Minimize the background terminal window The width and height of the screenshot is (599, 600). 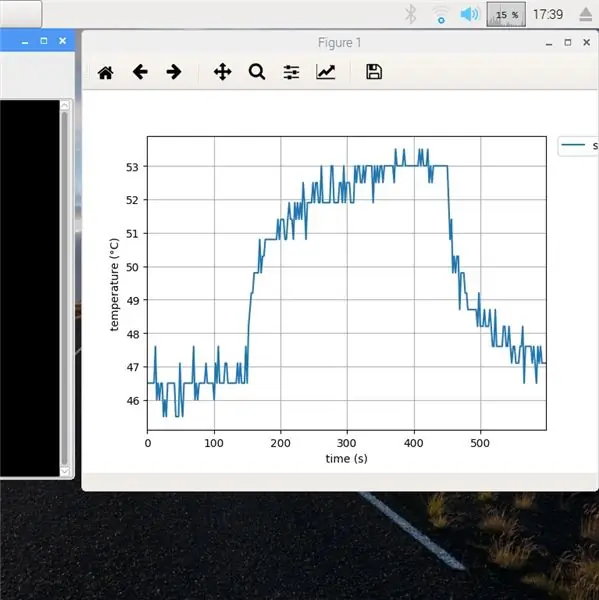(x=25, y=42)
